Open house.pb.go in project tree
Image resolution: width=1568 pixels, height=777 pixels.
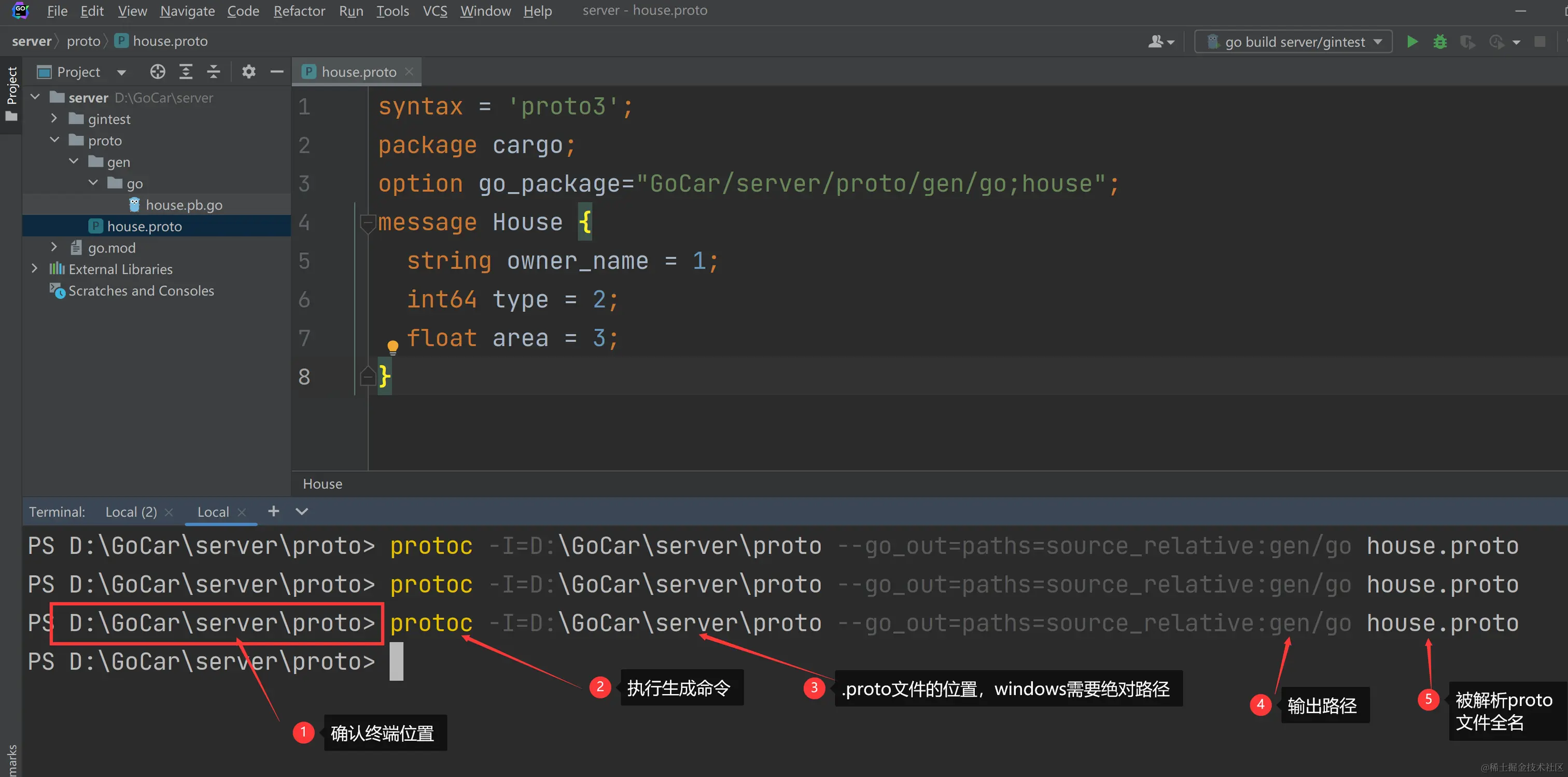pyautogui.click(x=184, y=205)
